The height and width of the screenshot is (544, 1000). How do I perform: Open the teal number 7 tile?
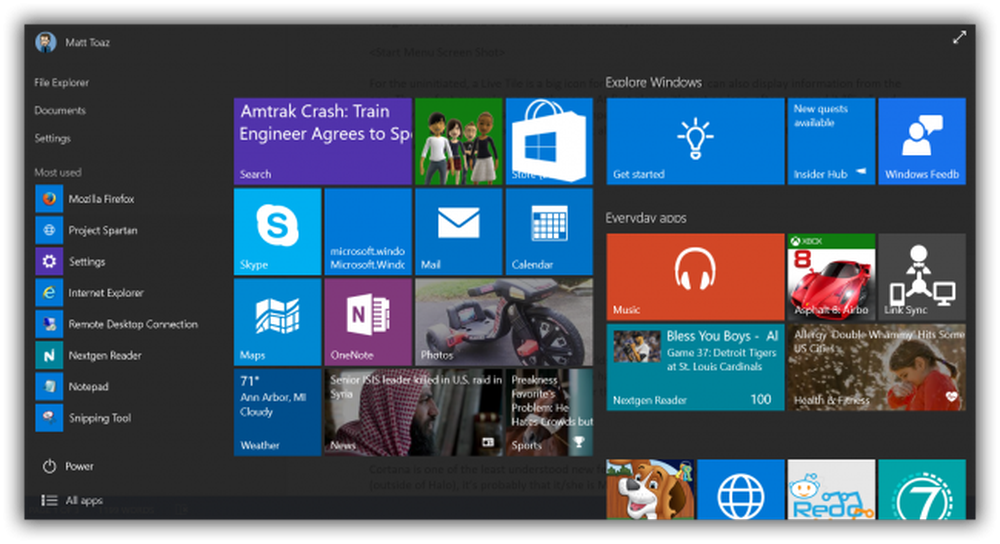[922, 489]
